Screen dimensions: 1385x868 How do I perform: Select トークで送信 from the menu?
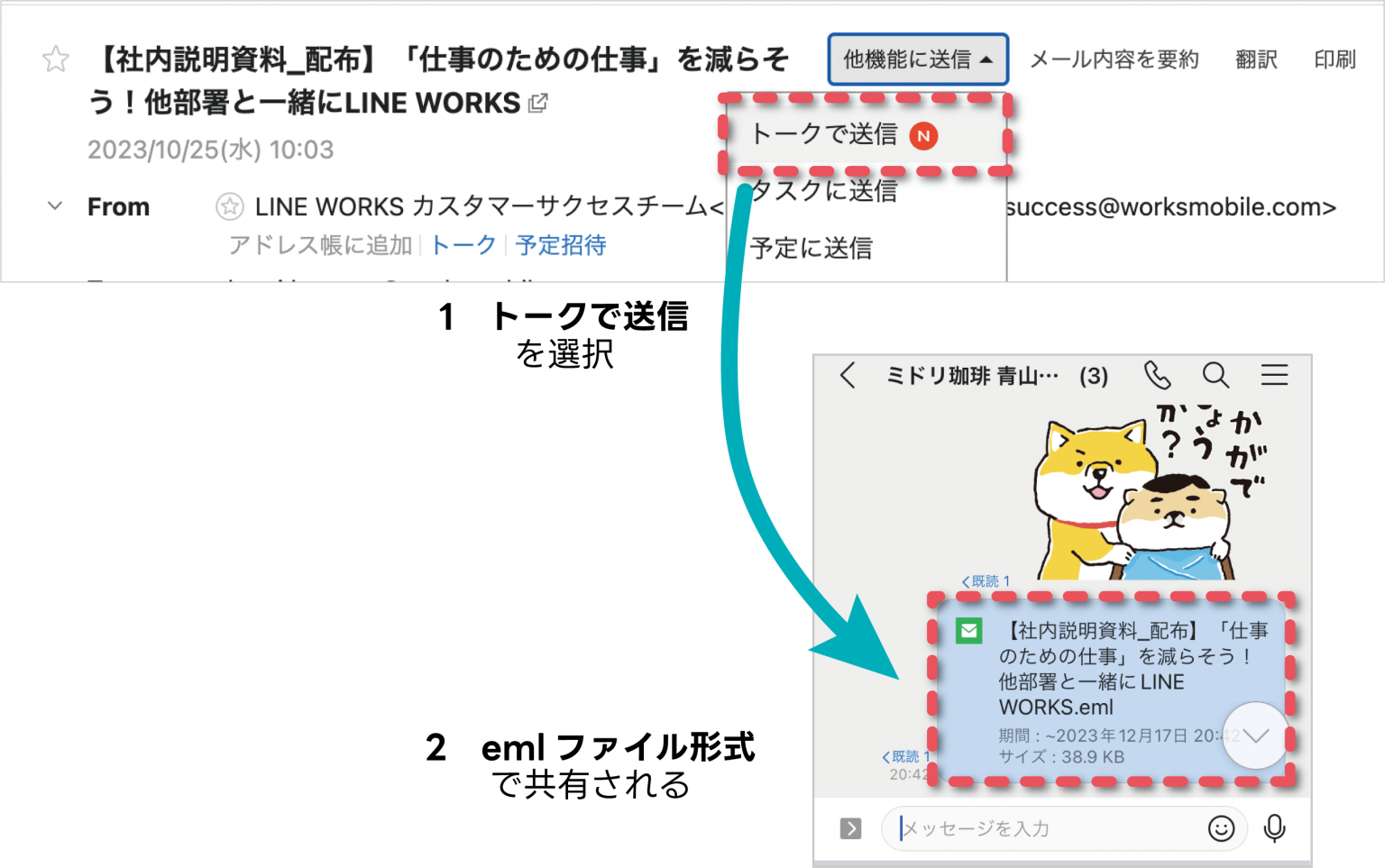pyautogui.click(x=825, y=135)
